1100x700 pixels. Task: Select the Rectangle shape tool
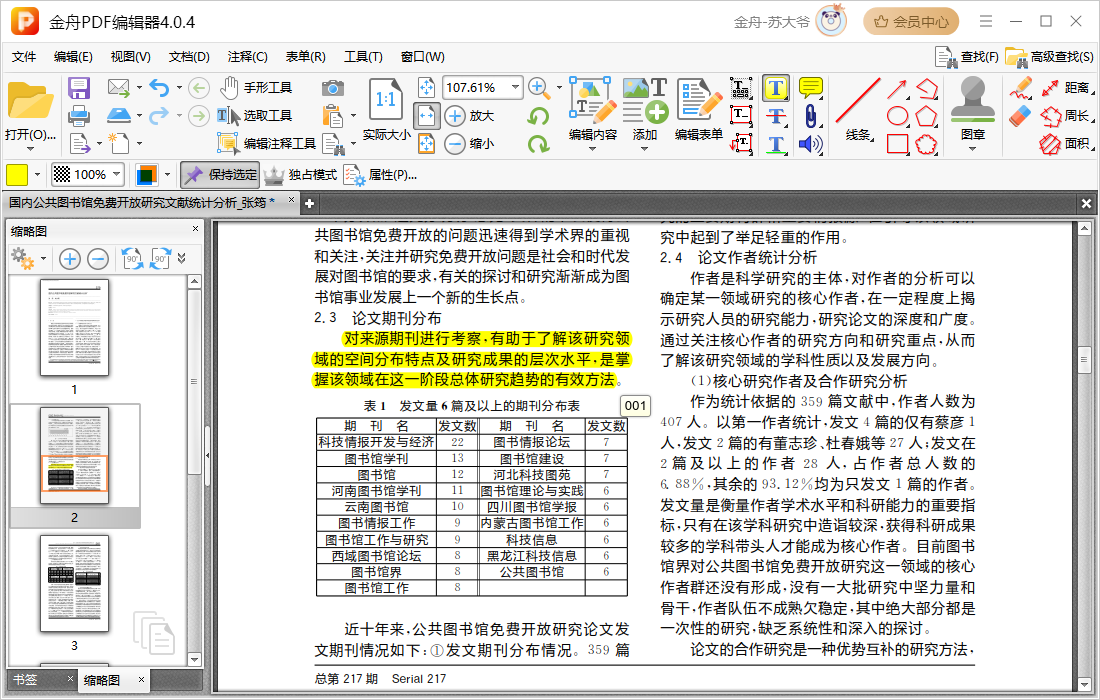coord(897,144)
